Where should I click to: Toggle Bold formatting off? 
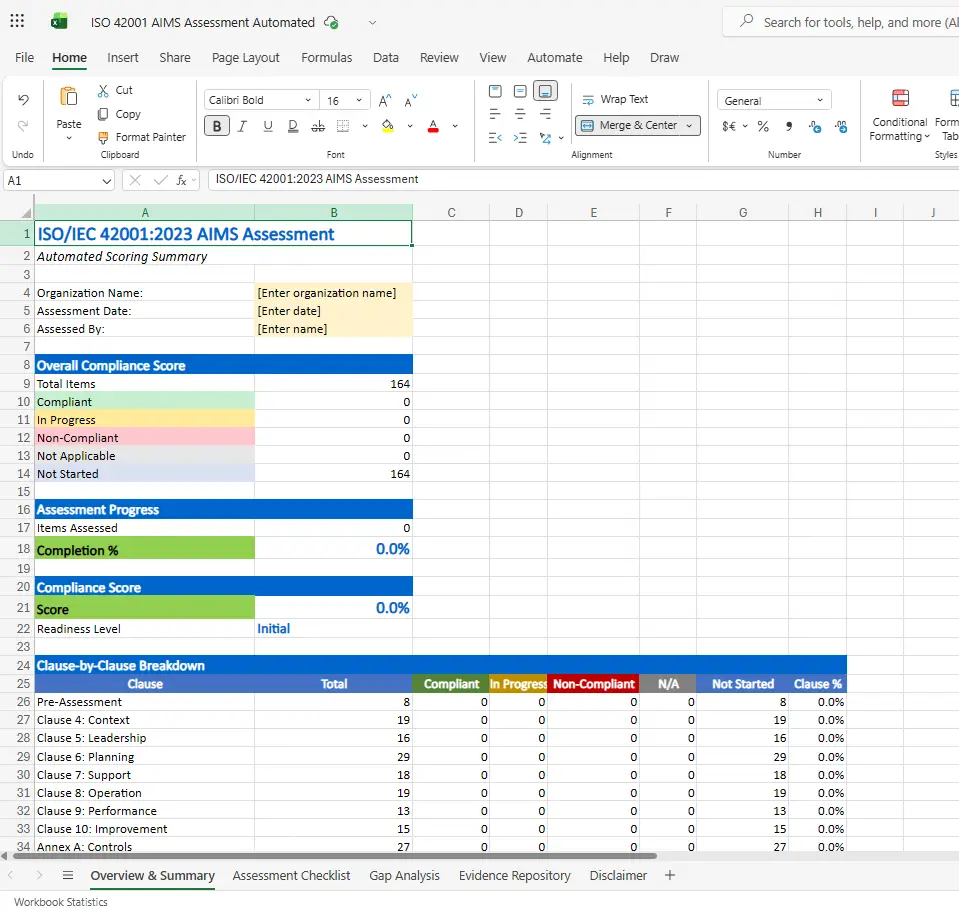217,126
